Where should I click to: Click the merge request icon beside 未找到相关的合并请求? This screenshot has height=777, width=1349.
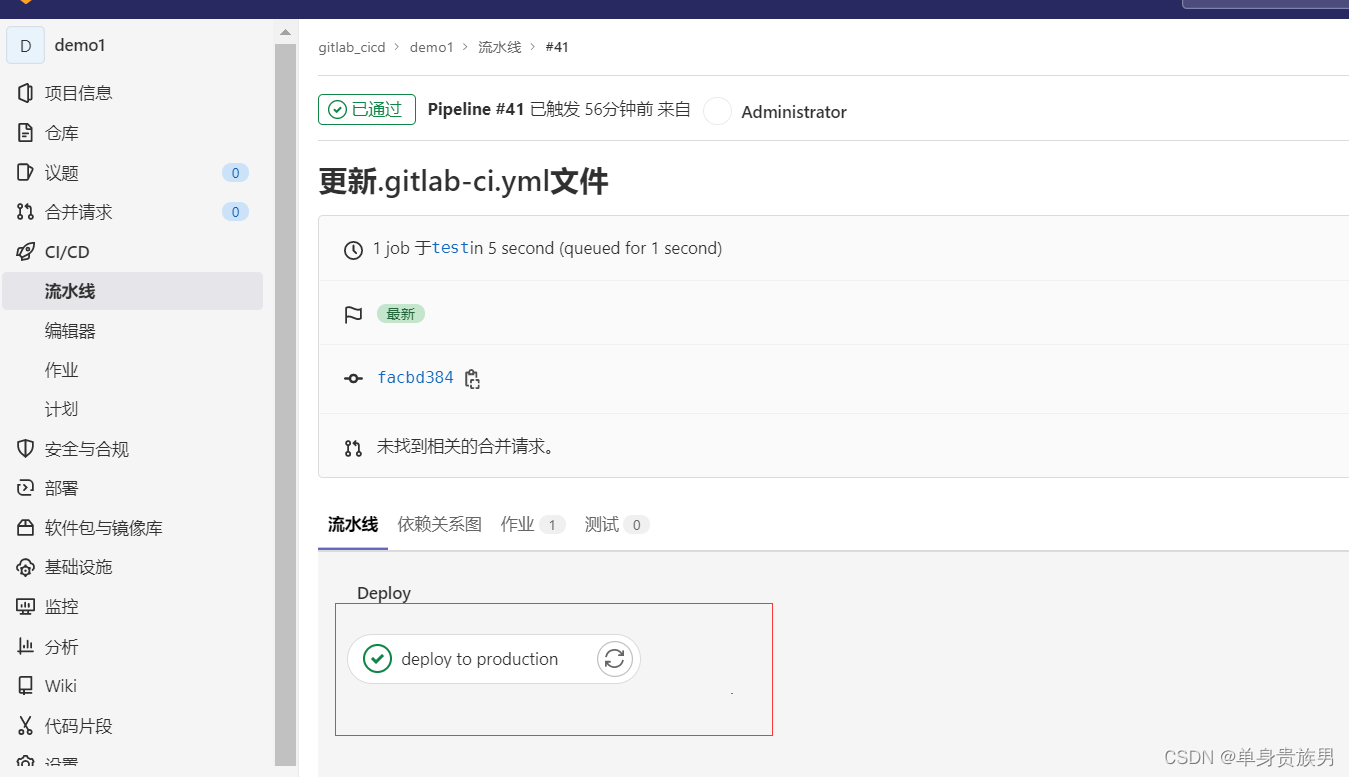point(353,448)
